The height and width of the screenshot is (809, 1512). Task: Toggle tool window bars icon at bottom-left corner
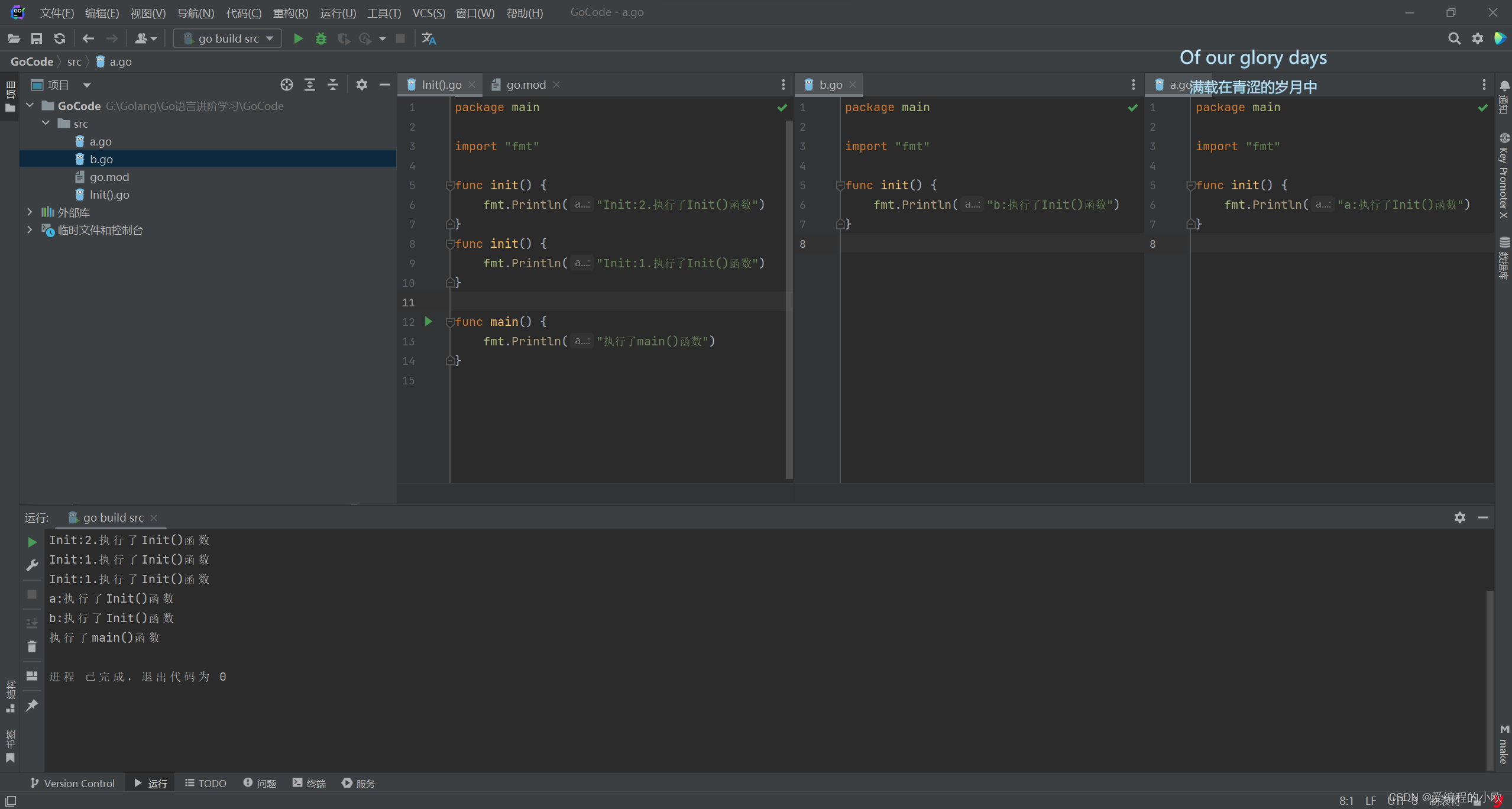coord(11,800)
